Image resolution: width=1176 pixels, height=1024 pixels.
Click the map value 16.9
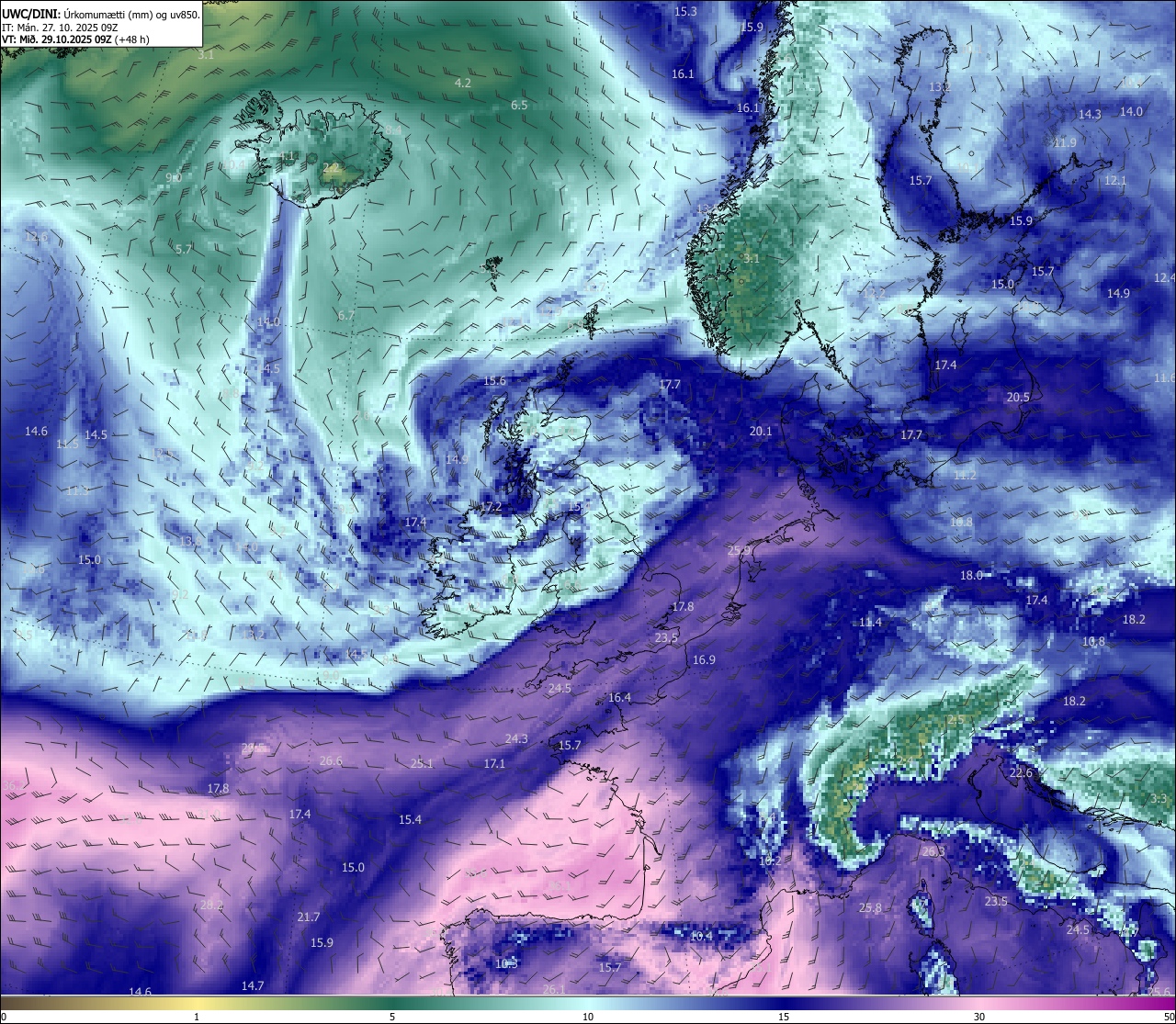click(x=704, y=660)
